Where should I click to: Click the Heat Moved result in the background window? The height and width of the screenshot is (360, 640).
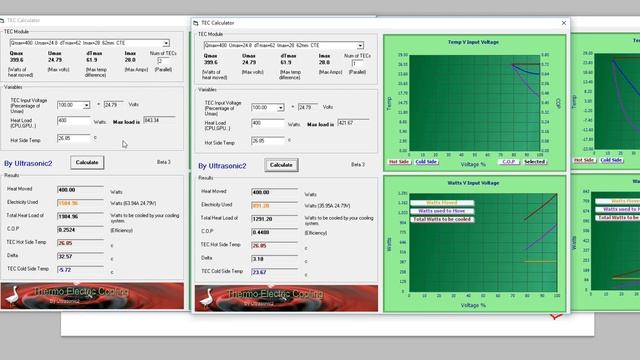click(x=80, y=190)
